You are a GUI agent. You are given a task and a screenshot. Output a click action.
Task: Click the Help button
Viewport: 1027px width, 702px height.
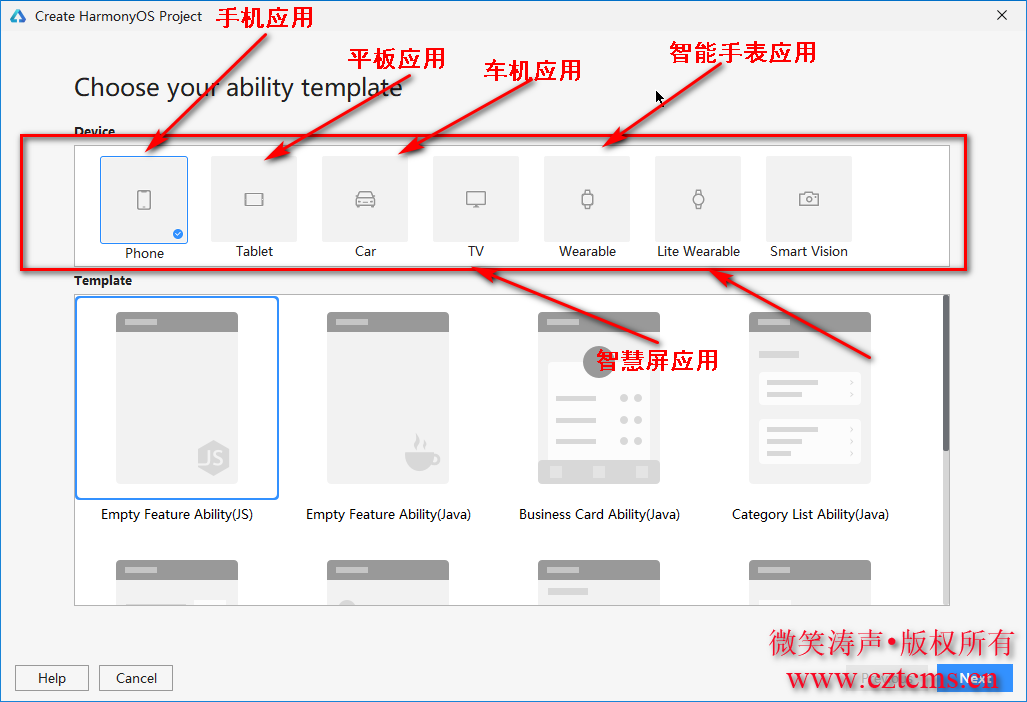click(x=52, y=678)
